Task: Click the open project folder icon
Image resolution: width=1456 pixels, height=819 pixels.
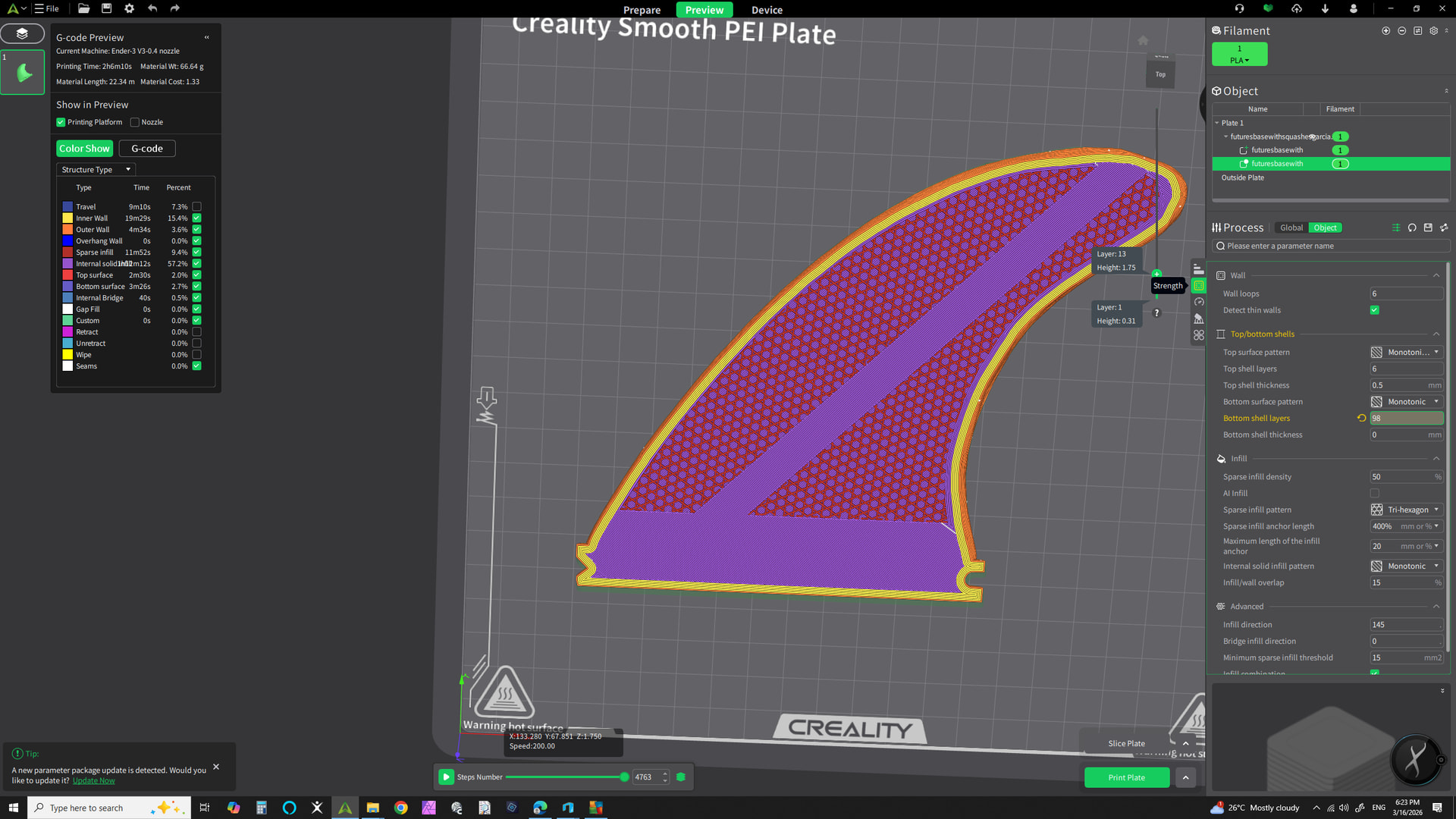Action: [84, 8]
